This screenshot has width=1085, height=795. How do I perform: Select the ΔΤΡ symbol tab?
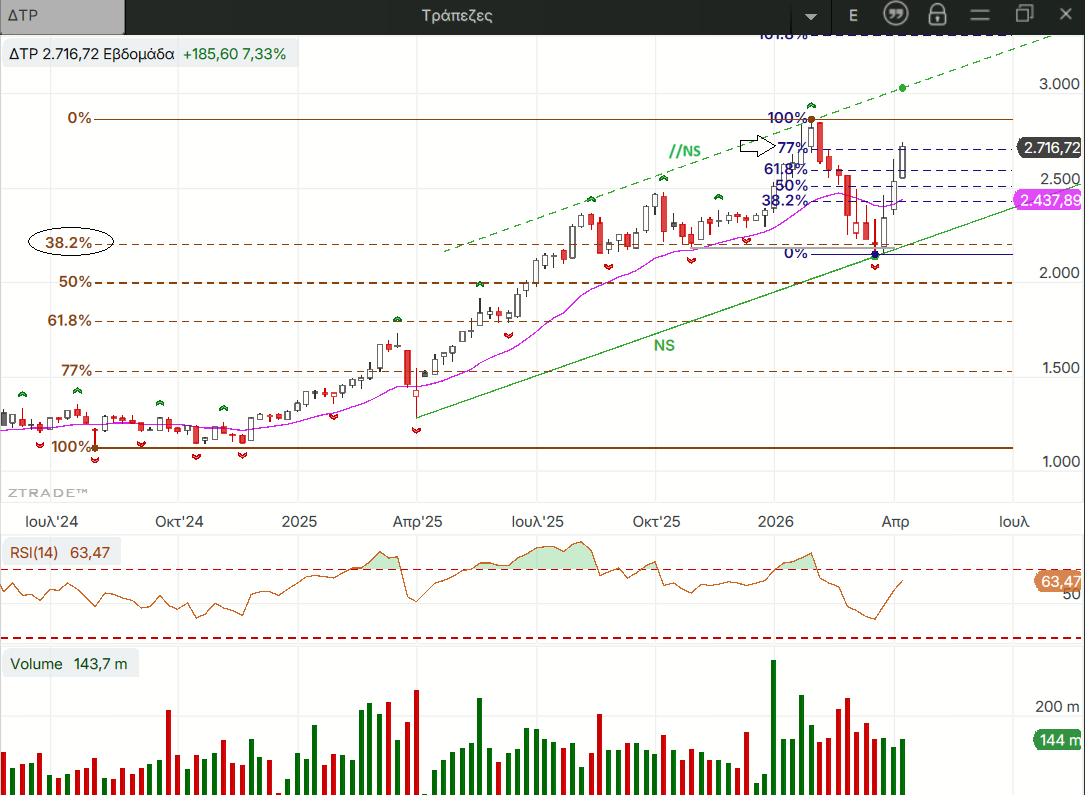[62, 16]
